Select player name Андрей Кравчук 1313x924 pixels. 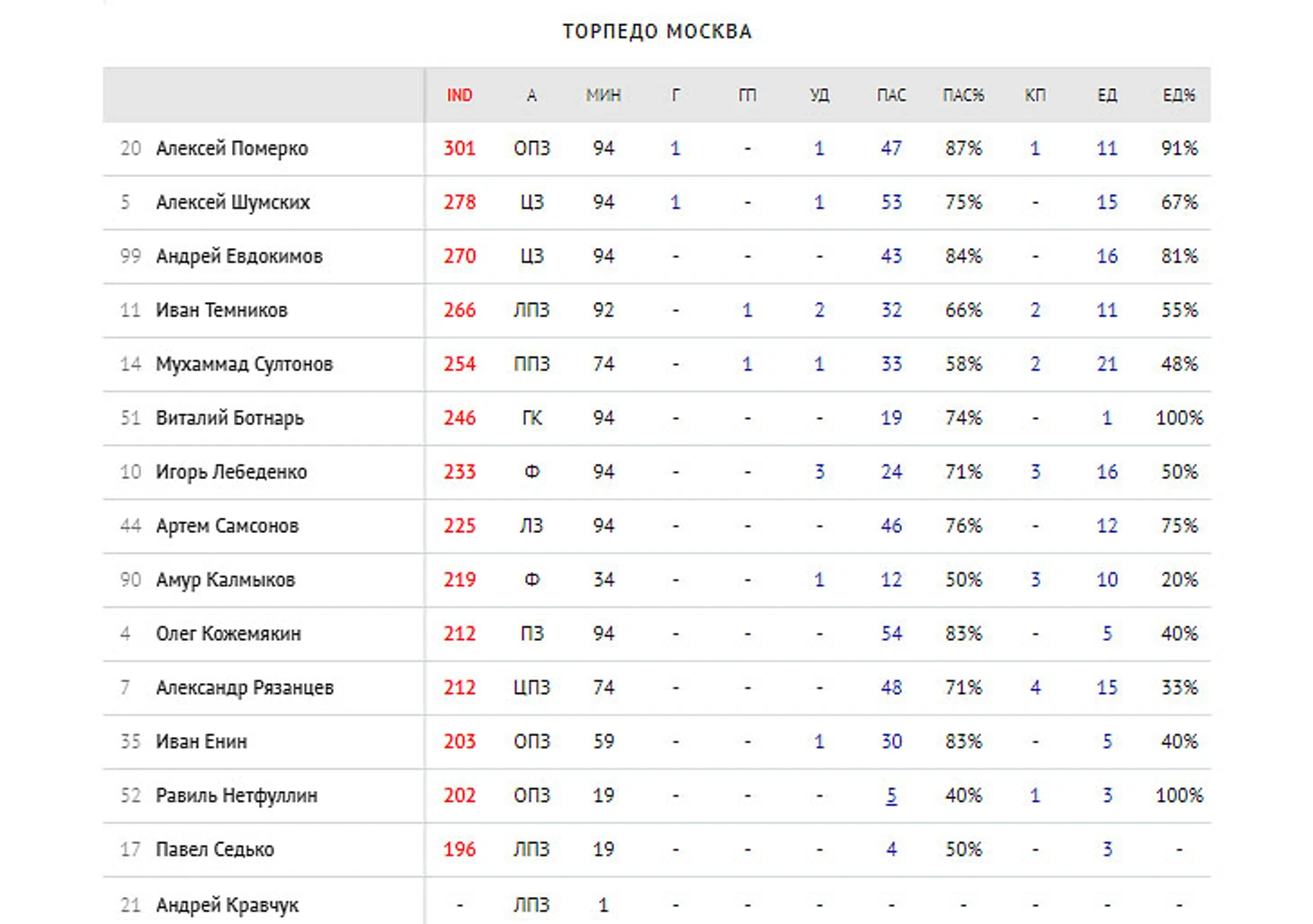228,905
